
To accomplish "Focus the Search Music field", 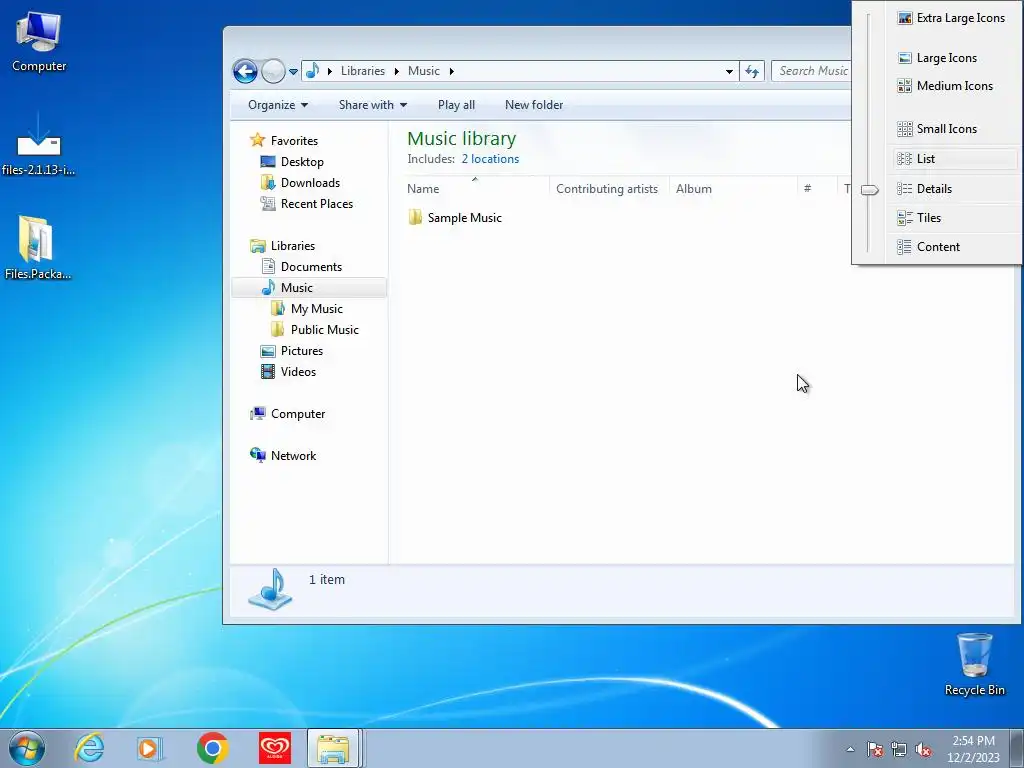I will click(813, 71).
